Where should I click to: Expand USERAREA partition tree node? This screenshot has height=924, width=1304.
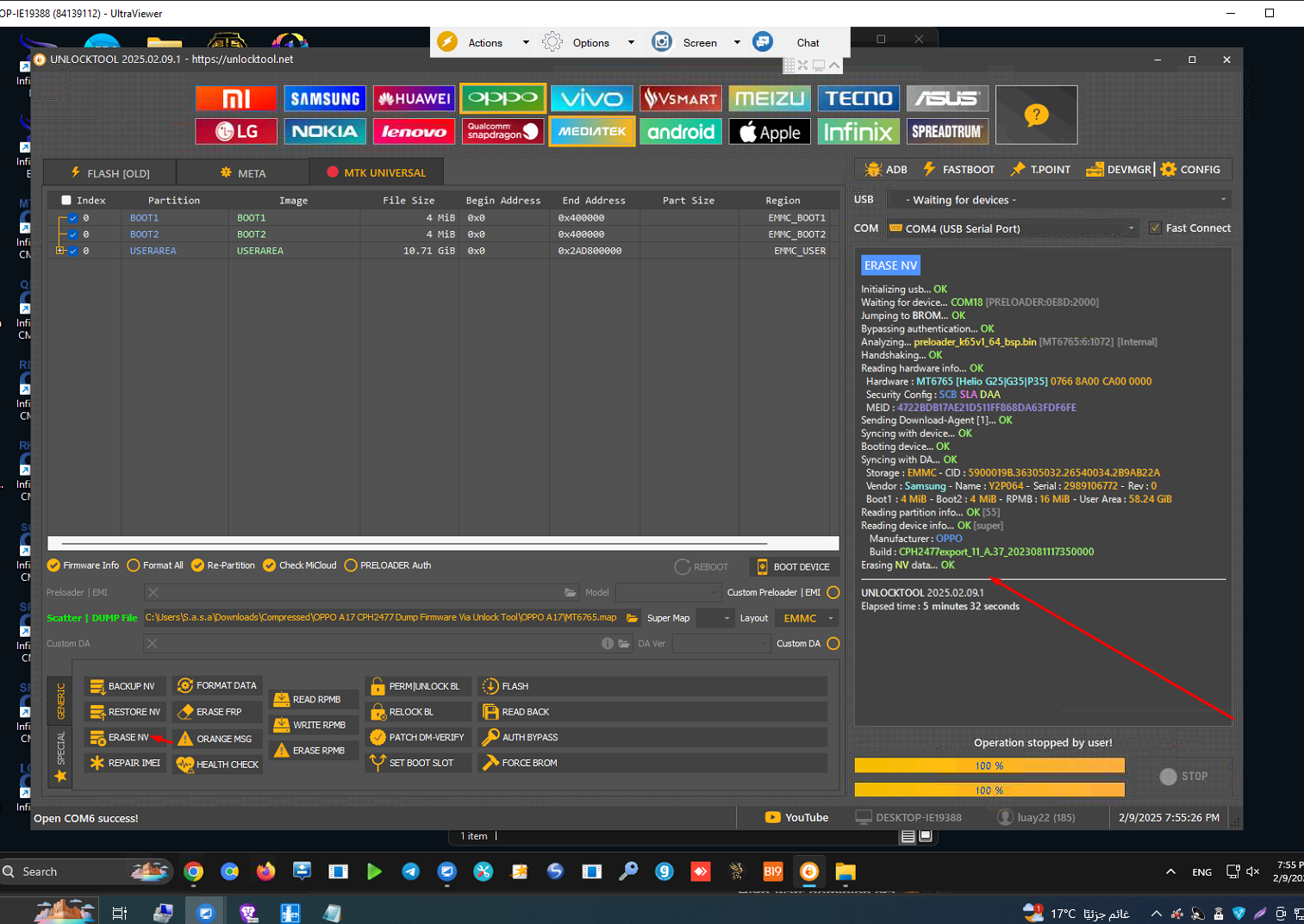pos(59,251)
